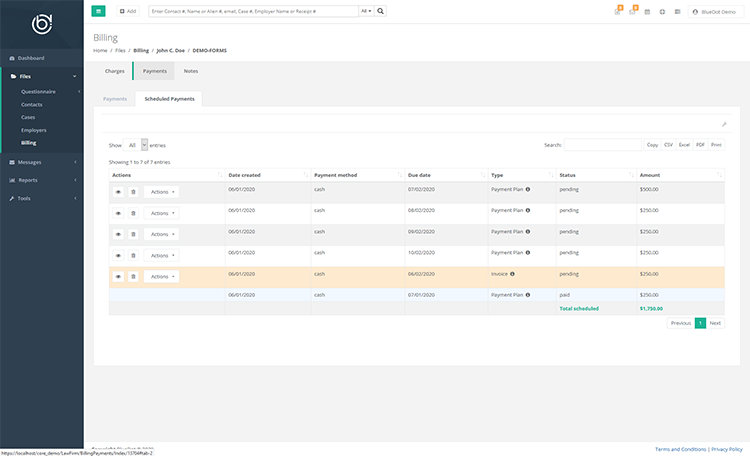
Task: Expand the Reports sidebar section
Action: pos(42,180)
